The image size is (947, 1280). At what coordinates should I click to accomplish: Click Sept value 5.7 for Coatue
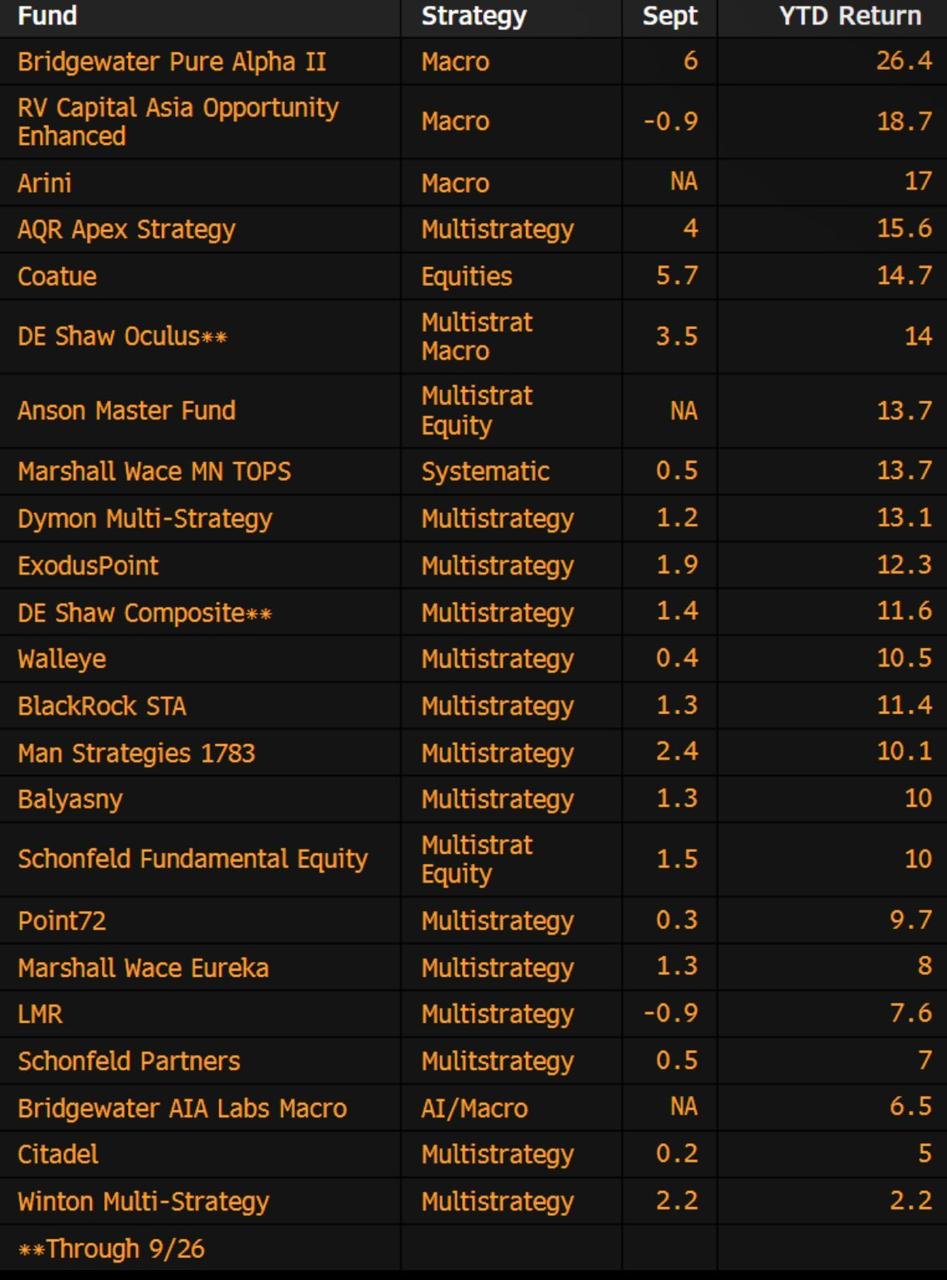pos(677,277)
